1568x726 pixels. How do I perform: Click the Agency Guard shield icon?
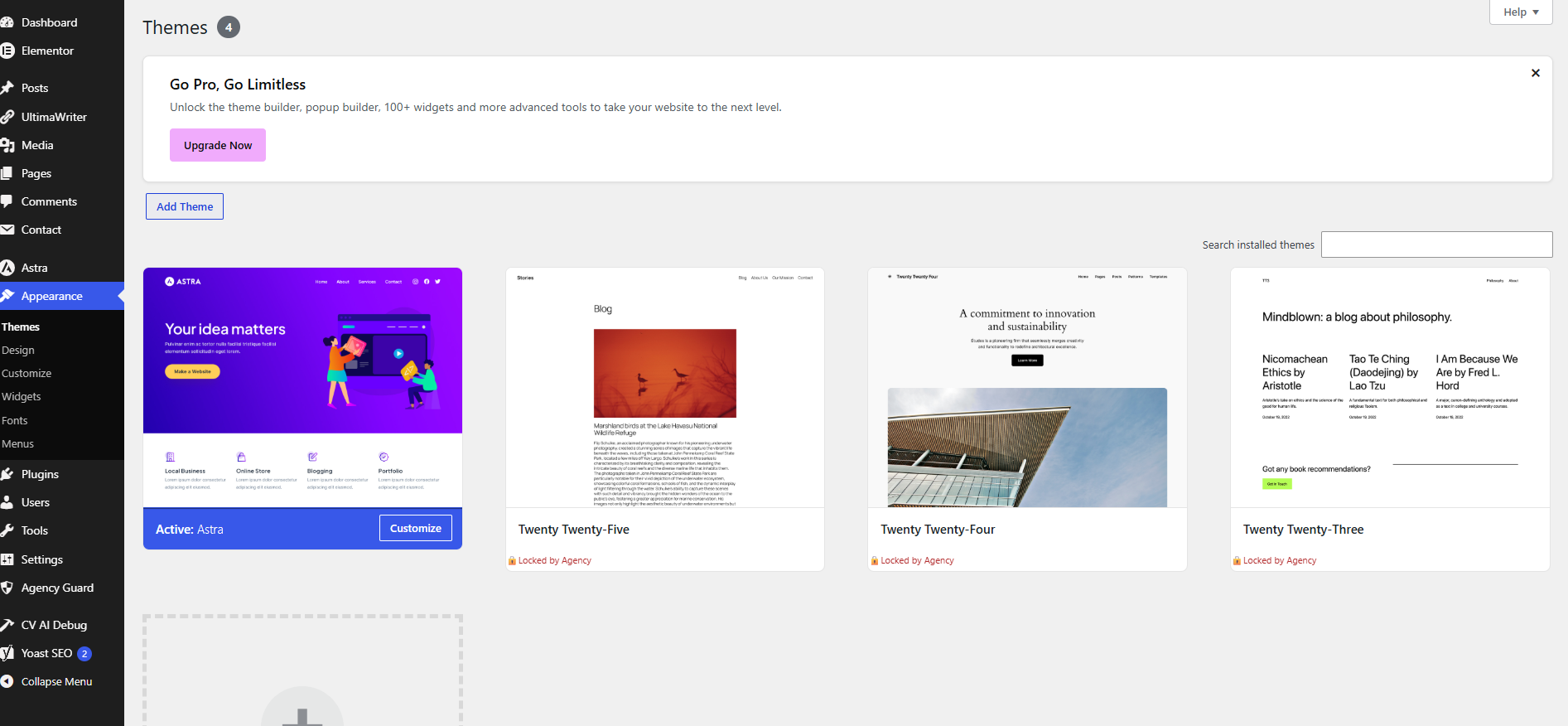(x=7, y=588)
